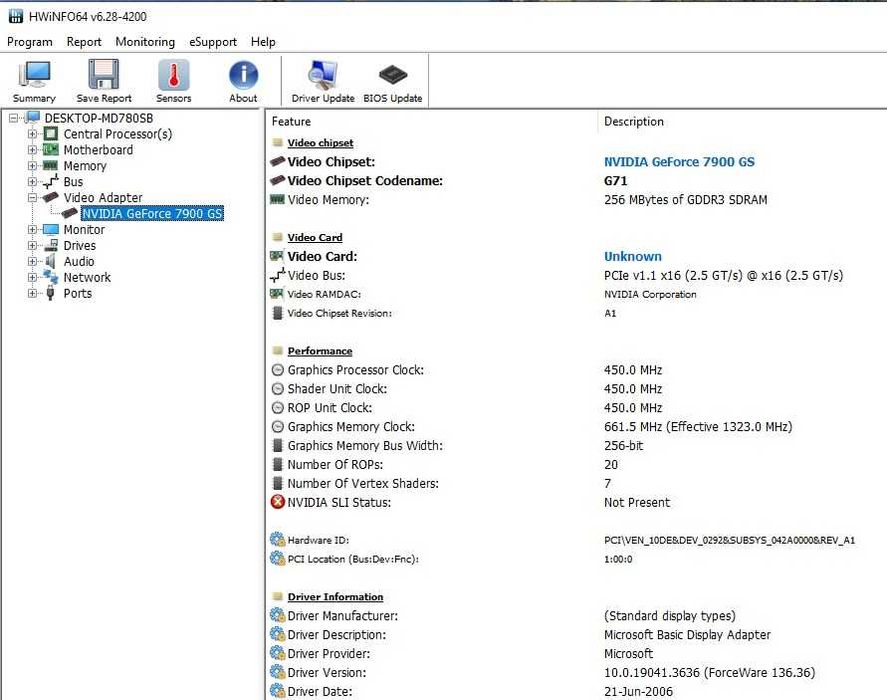Click the Performance section heading
The image size is (887, 700).
pos(320,351)
